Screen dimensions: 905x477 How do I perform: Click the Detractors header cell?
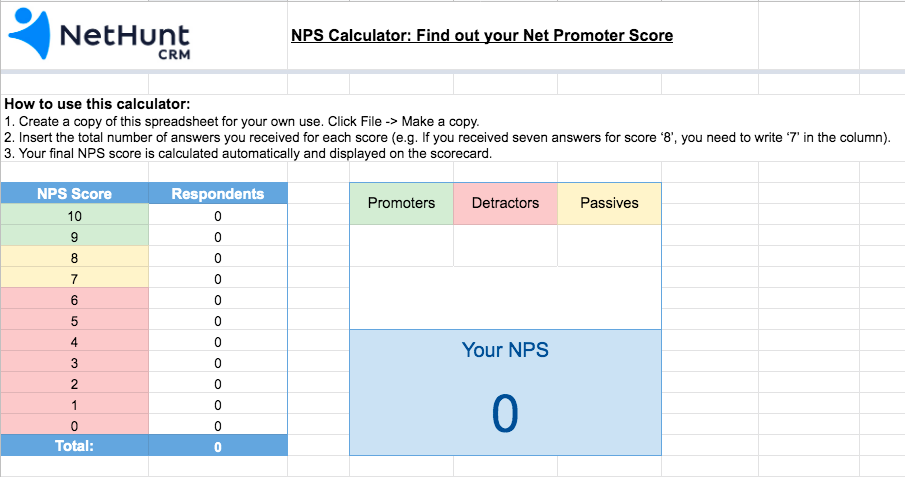pyautogui.click(x=505, y=203)
